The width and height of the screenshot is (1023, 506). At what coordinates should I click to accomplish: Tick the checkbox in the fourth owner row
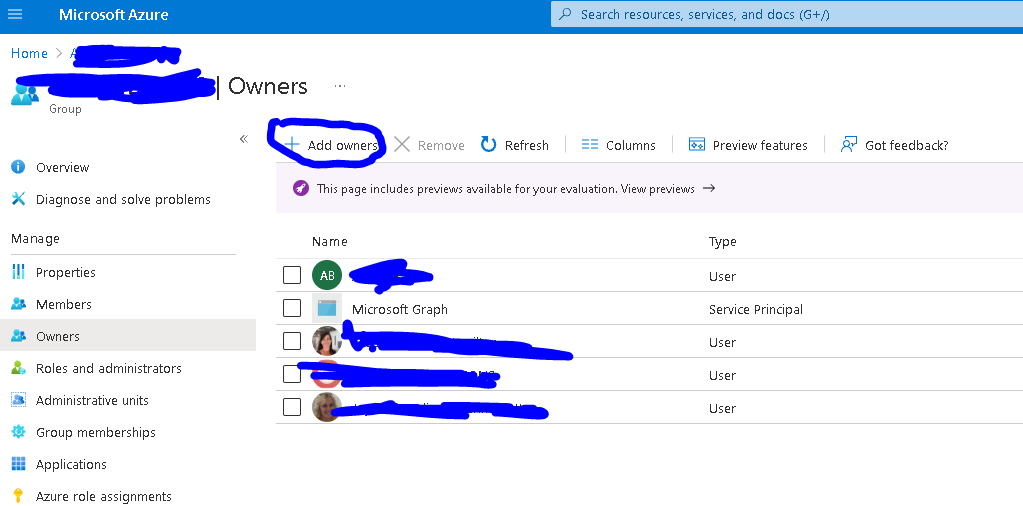pos(292,374)
